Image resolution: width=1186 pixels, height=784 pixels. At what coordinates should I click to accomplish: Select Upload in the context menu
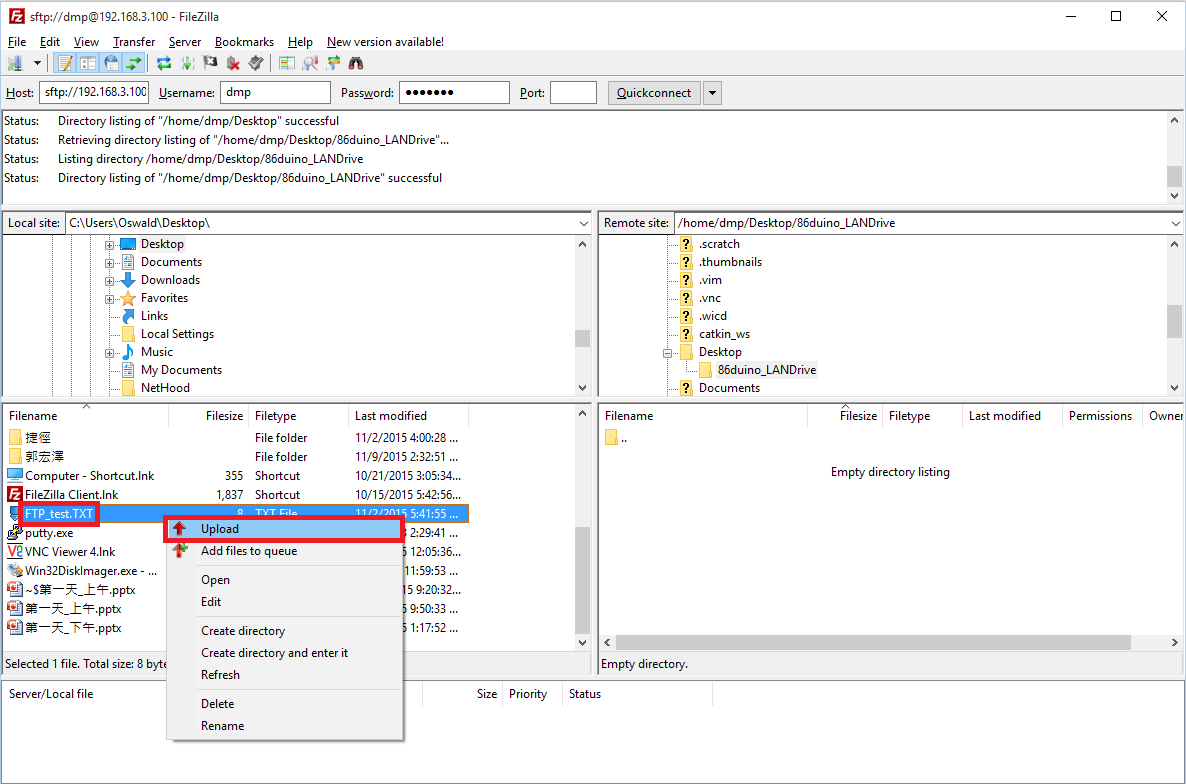pyautogui.click(x=284, y=529)
